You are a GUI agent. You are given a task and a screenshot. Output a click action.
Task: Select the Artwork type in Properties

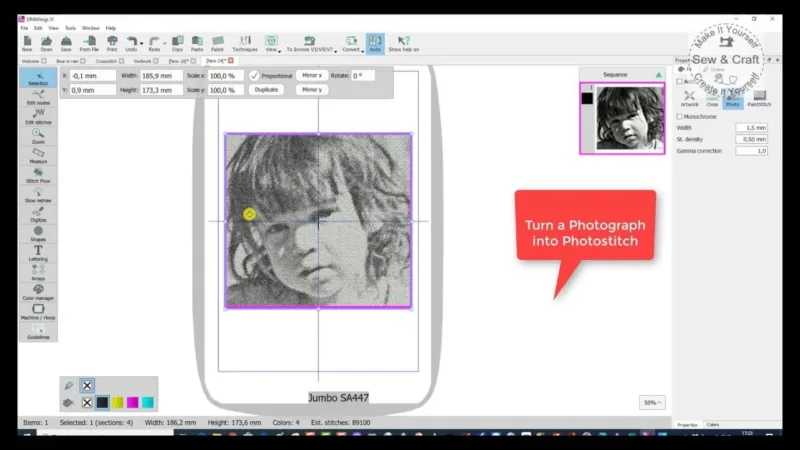[x=689, y=98]
